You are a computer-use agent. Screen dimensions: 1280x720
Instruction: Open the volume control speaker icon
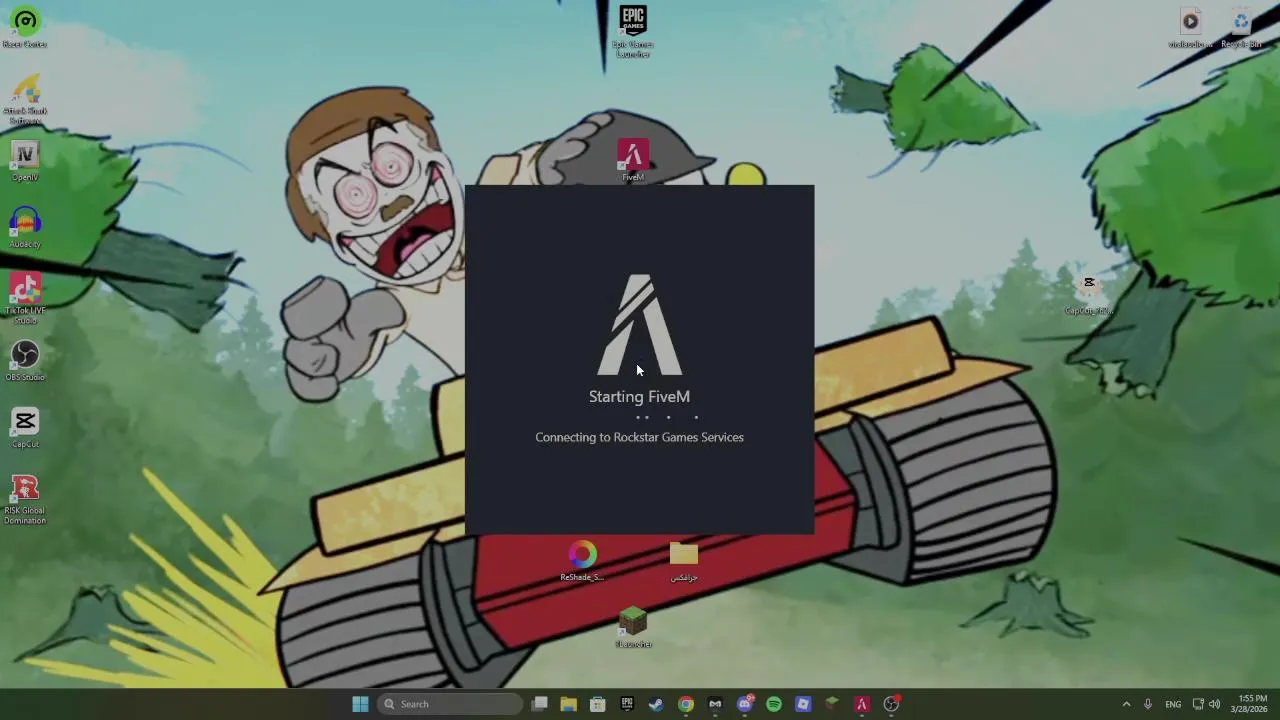[1215, 704]
